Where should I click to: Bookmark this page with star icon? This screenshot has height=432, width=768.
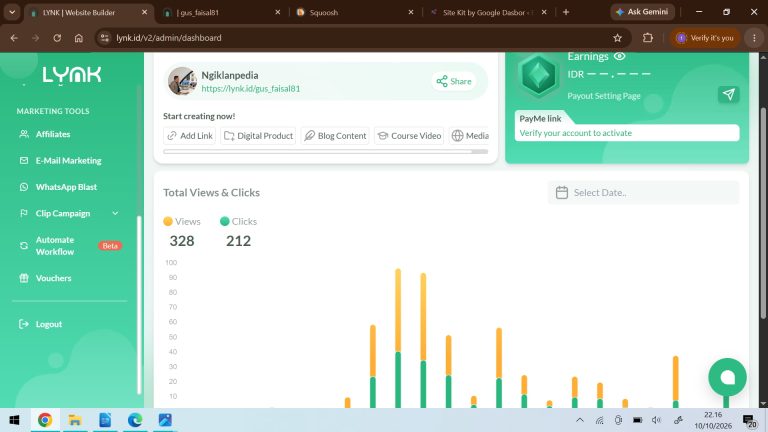coord(618,38)
